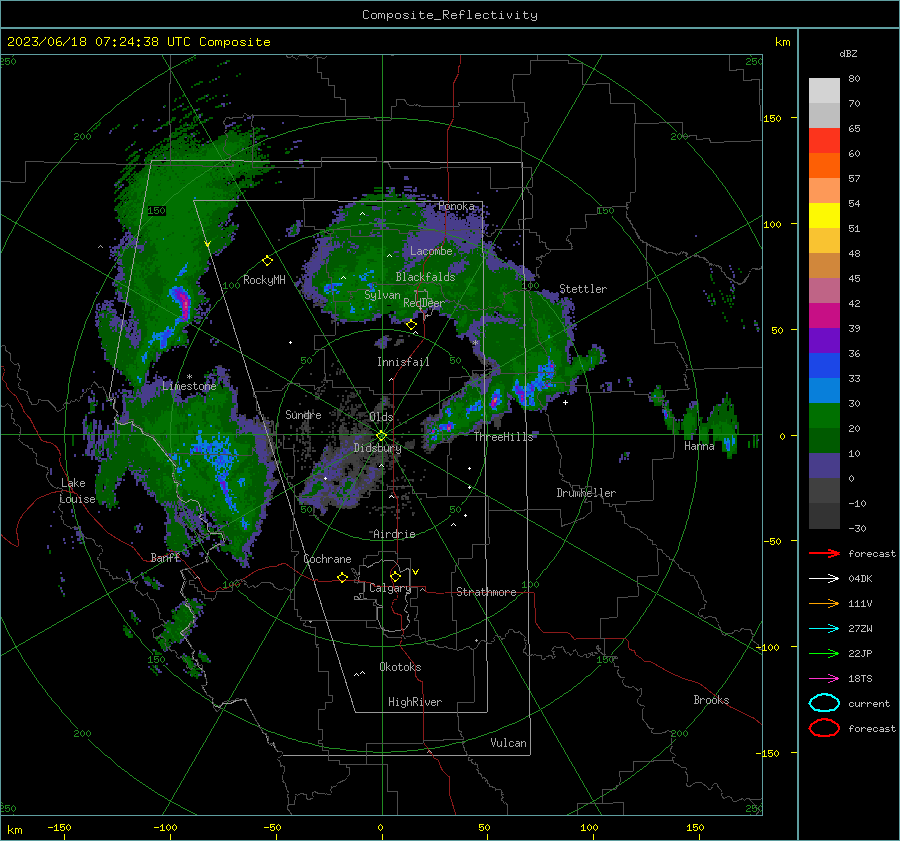This screenshot has width=900, height=841.
Task: Click the magenta storm core northwest of ThreeHills
Action: 495,400
